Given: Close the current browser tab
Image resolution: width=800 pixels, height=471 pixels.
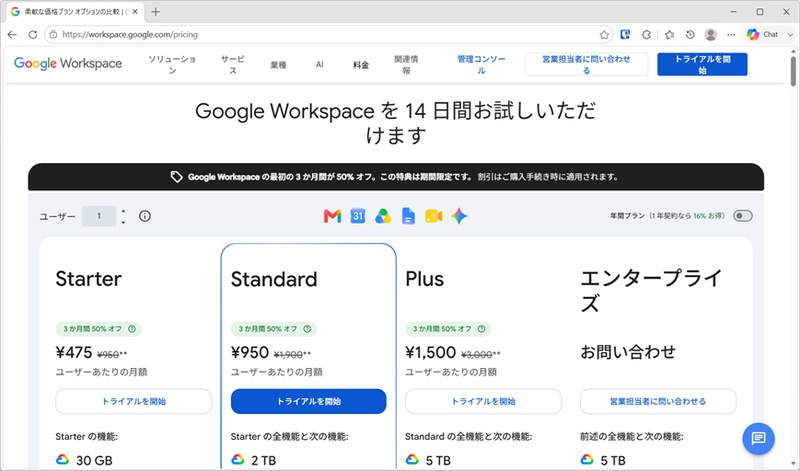Looking at the screenshot, I should (x=135, y=12).
